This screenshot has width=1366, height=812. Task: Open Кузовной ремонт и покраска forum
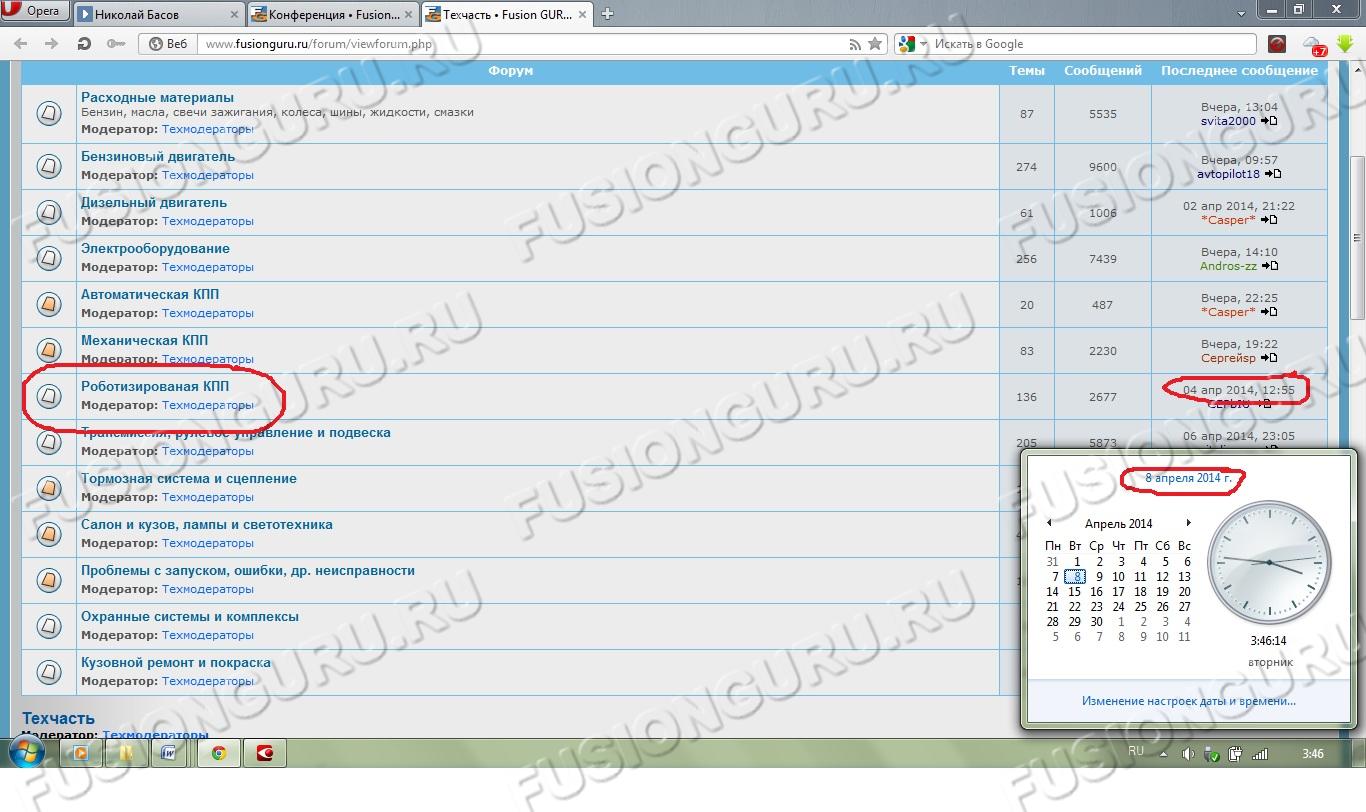176,662
